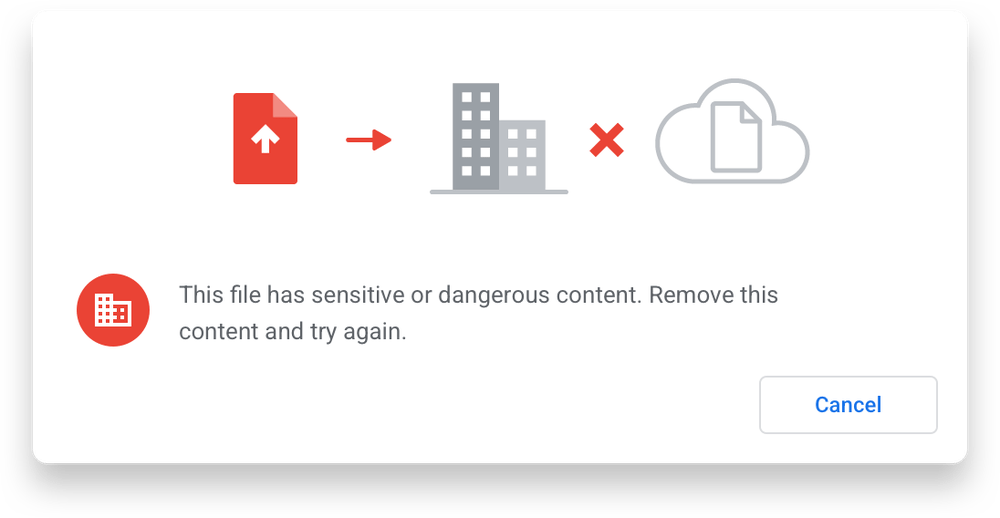Cancel the blocked file upload
This screenshot has height=518, width=1000.
[848, 404]
